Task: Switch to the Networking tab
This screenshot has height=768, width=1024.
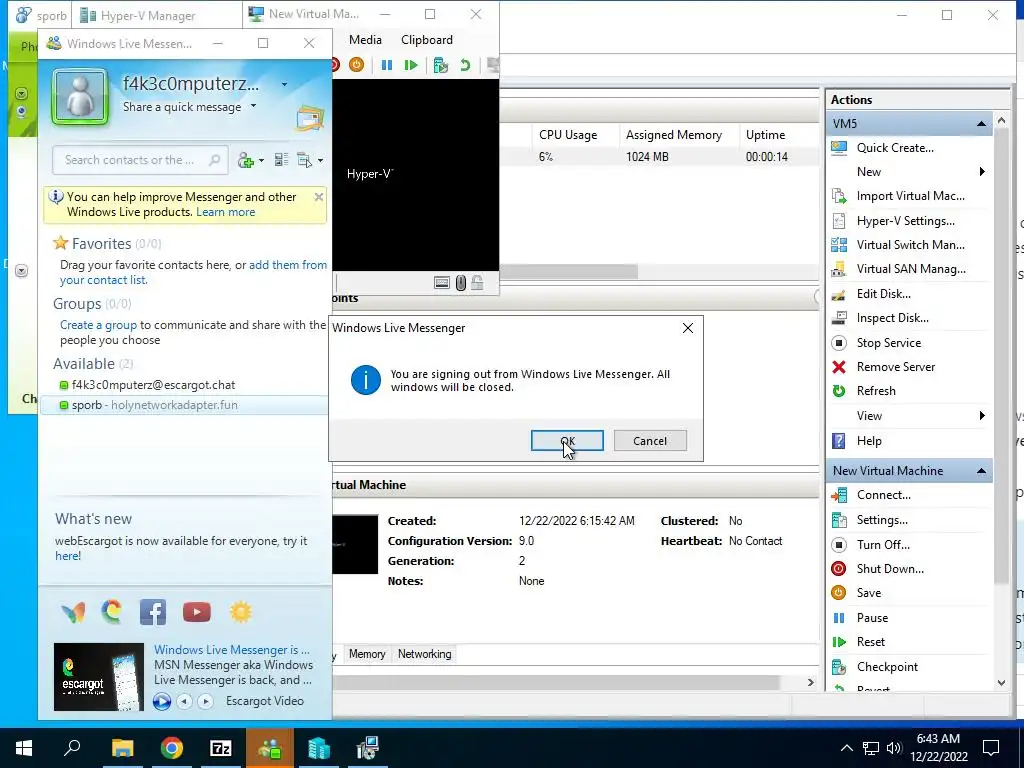Action: 424,654
